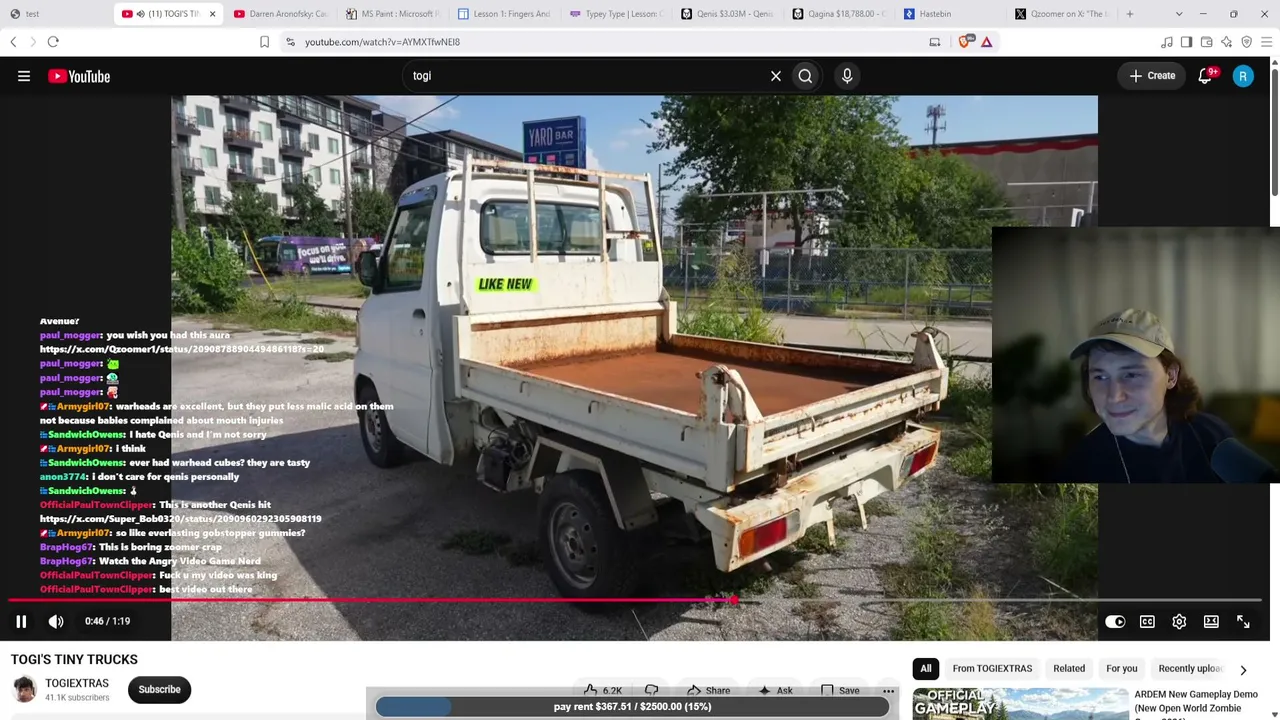Select the Recently uploaded chip
Image resolution: width=1280 pixels, height=720 pixels.
1190,669
